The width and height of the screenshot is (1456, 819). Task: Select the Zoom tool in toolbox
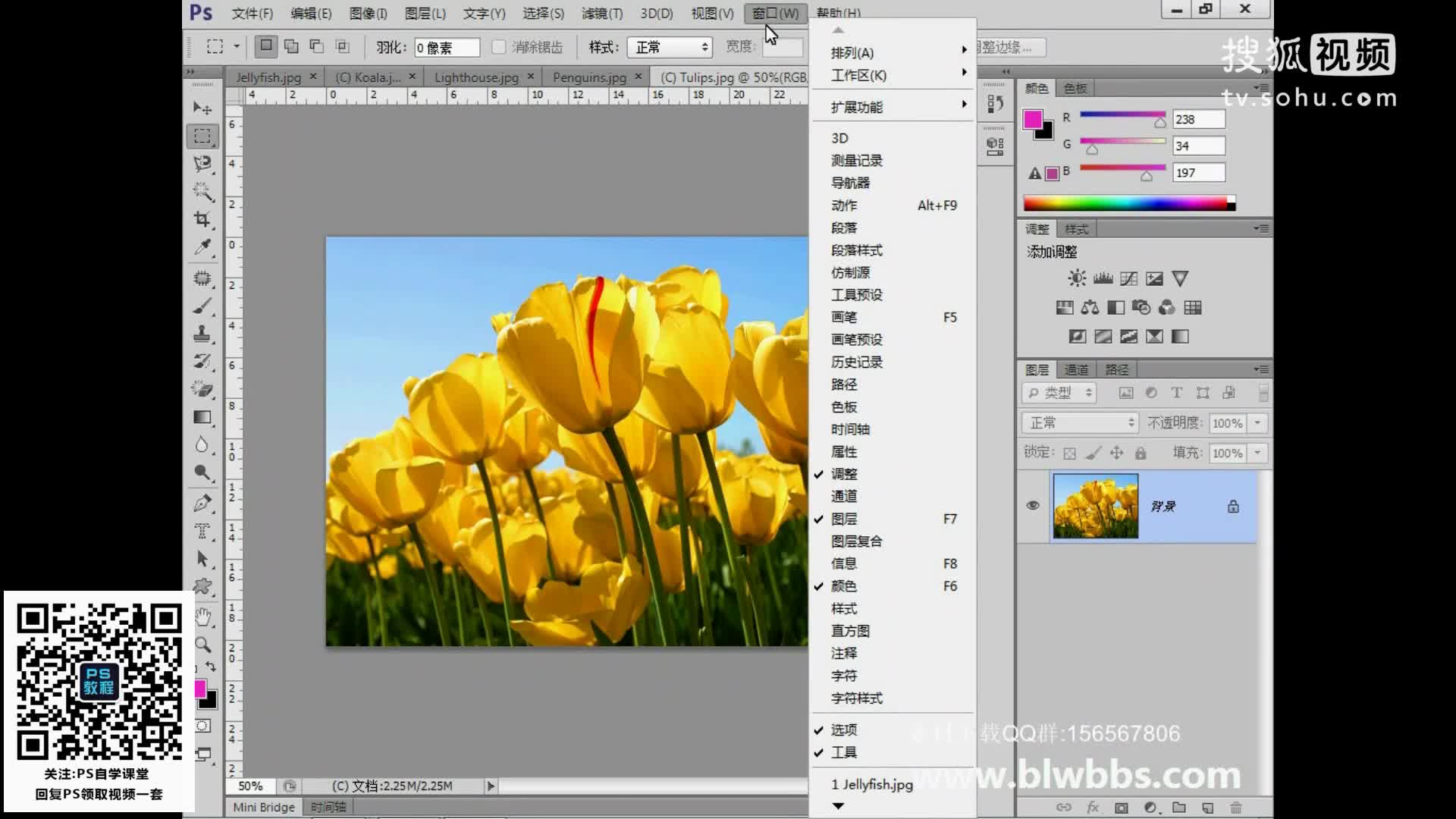[x=202, y=645]
